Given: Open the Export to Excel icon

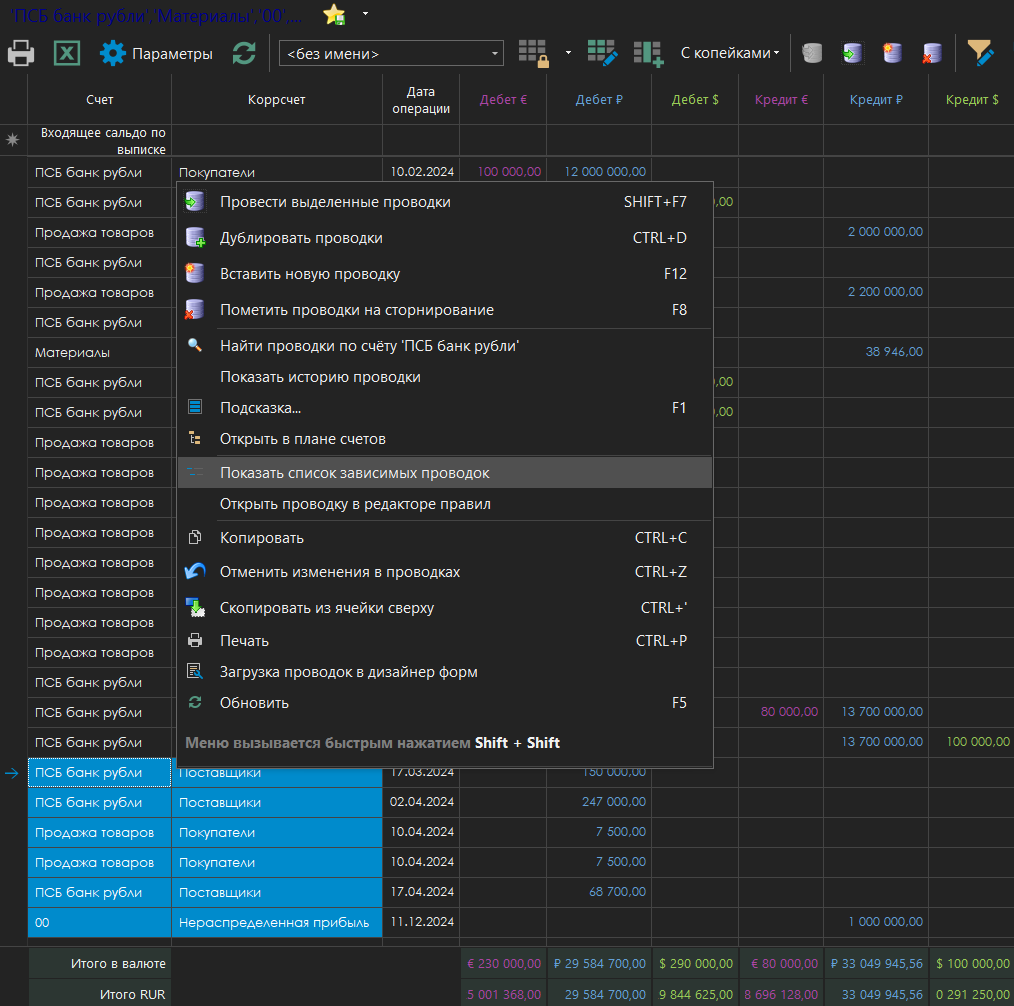Looking at the screenshot, I should point(66,53).
